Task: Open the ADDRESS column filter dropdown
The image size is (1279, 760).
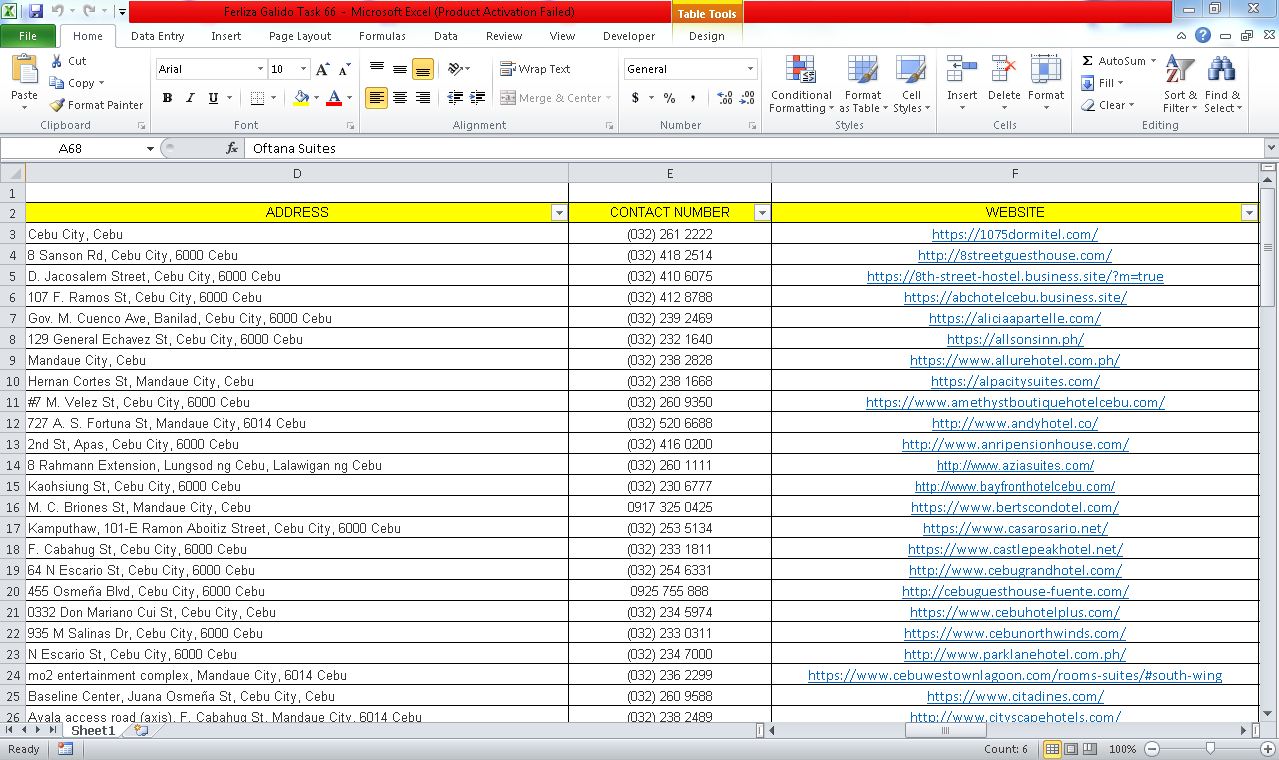Action: (x=559, y=212)
